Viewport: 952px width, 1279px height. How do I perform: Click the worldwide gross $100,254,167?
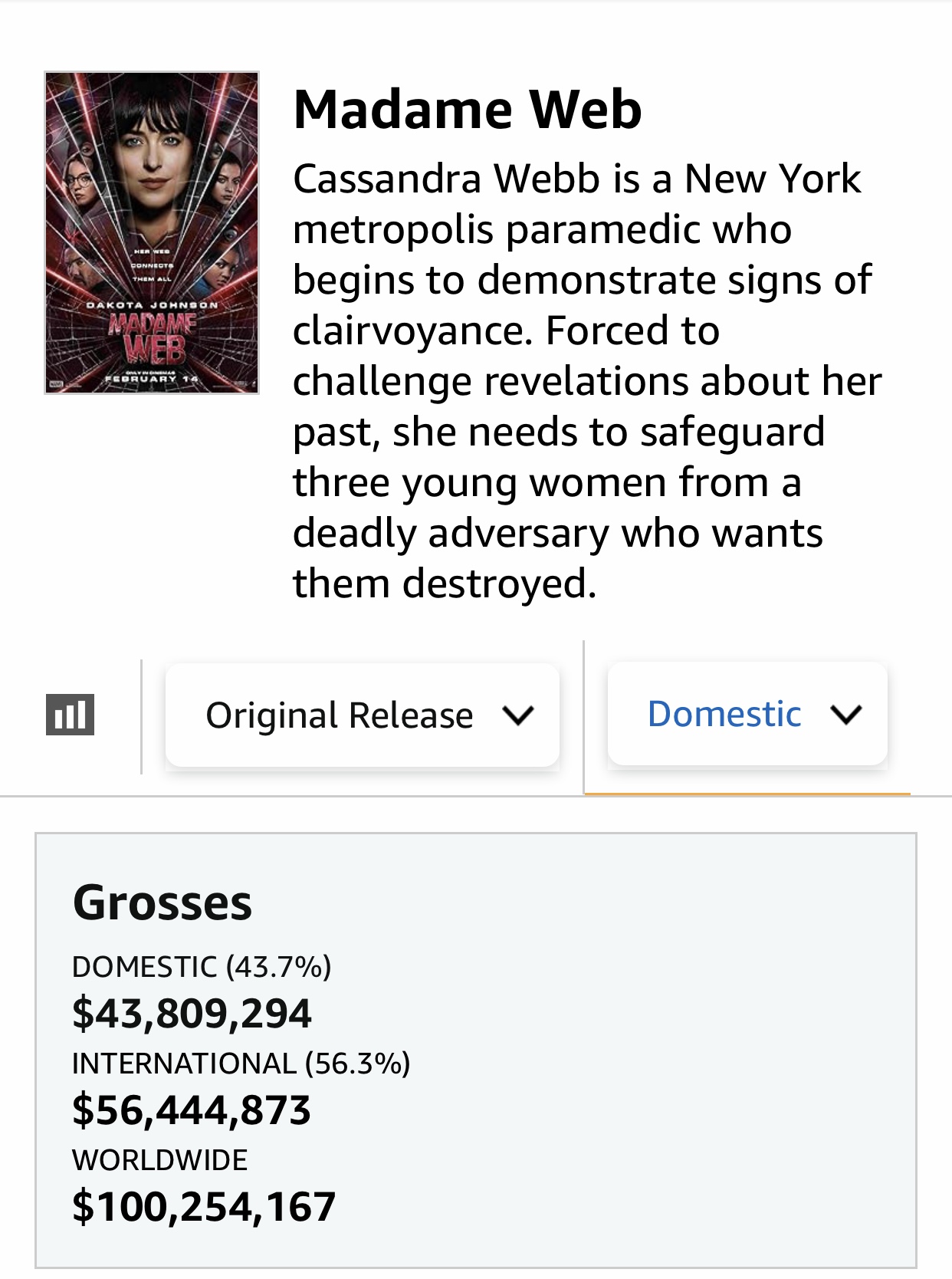tap(204, 1206)
